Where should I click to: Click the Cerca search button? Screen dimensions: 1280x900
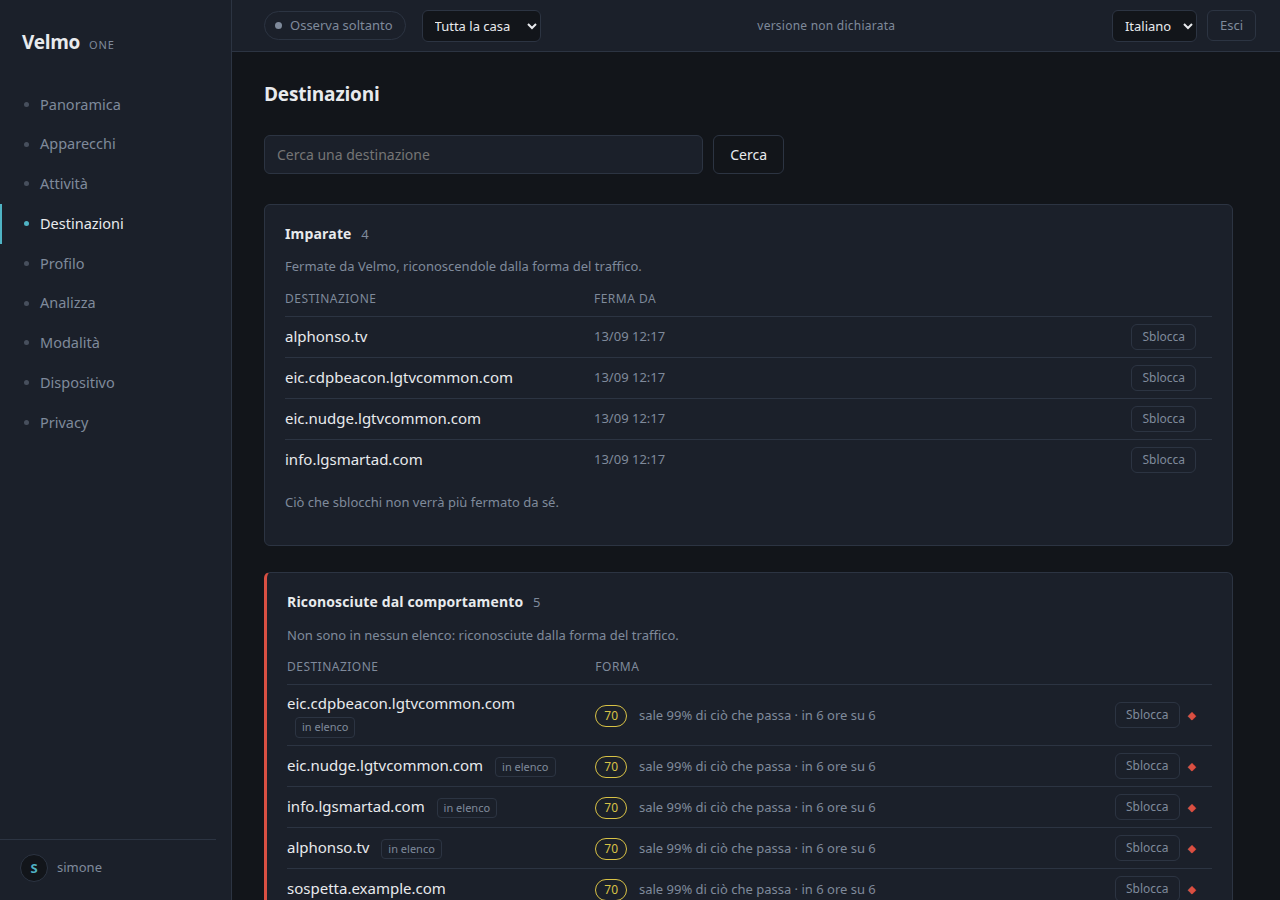click(748, 155)
